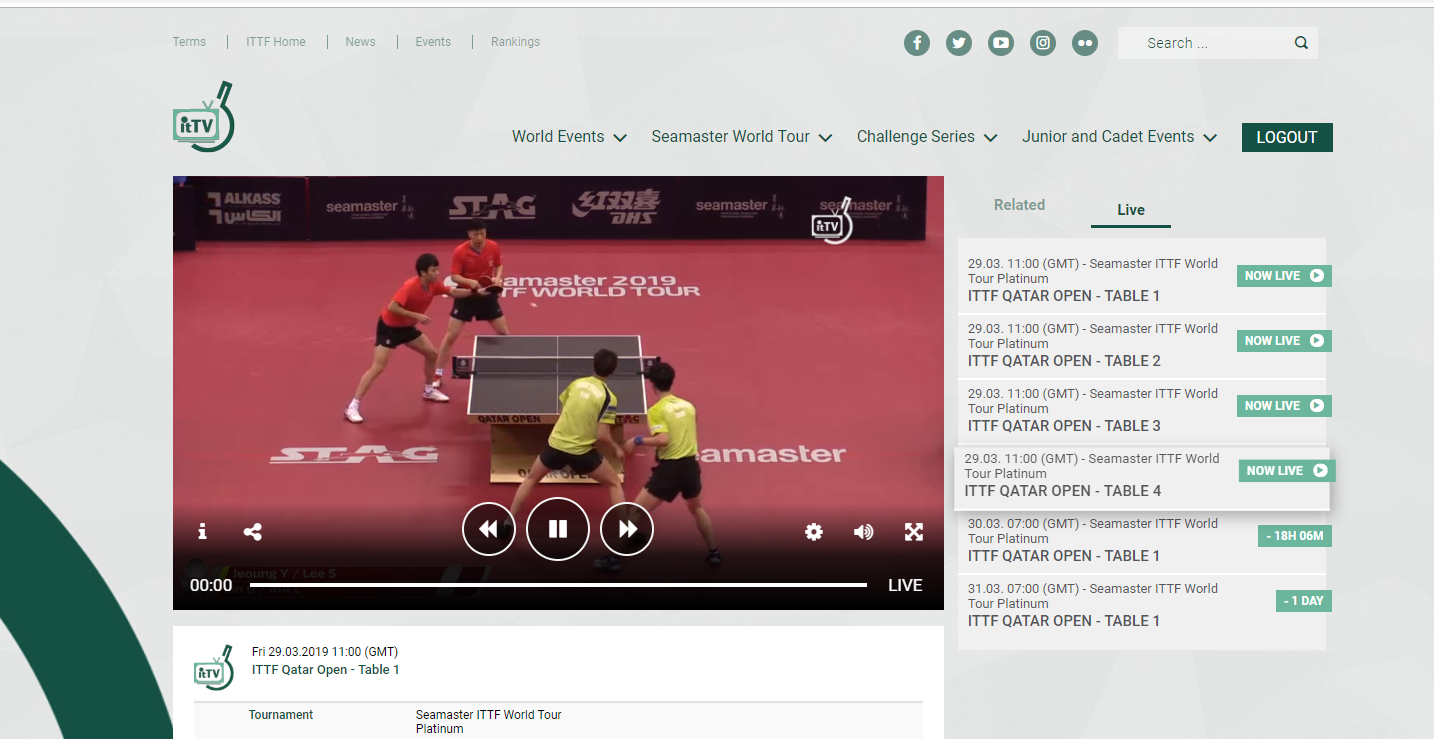Click the itTV logo in header
Viewport: 1434px width, 739px height.
[x=204, y=117]
